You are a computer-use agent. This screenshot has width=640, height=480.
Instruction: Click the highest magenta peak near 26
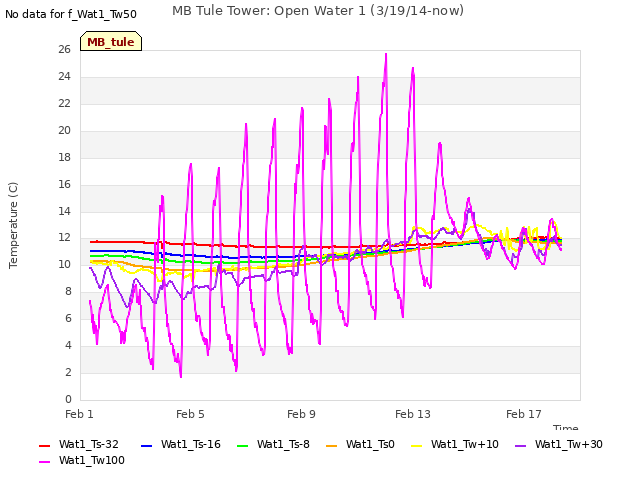pos(386,54)
